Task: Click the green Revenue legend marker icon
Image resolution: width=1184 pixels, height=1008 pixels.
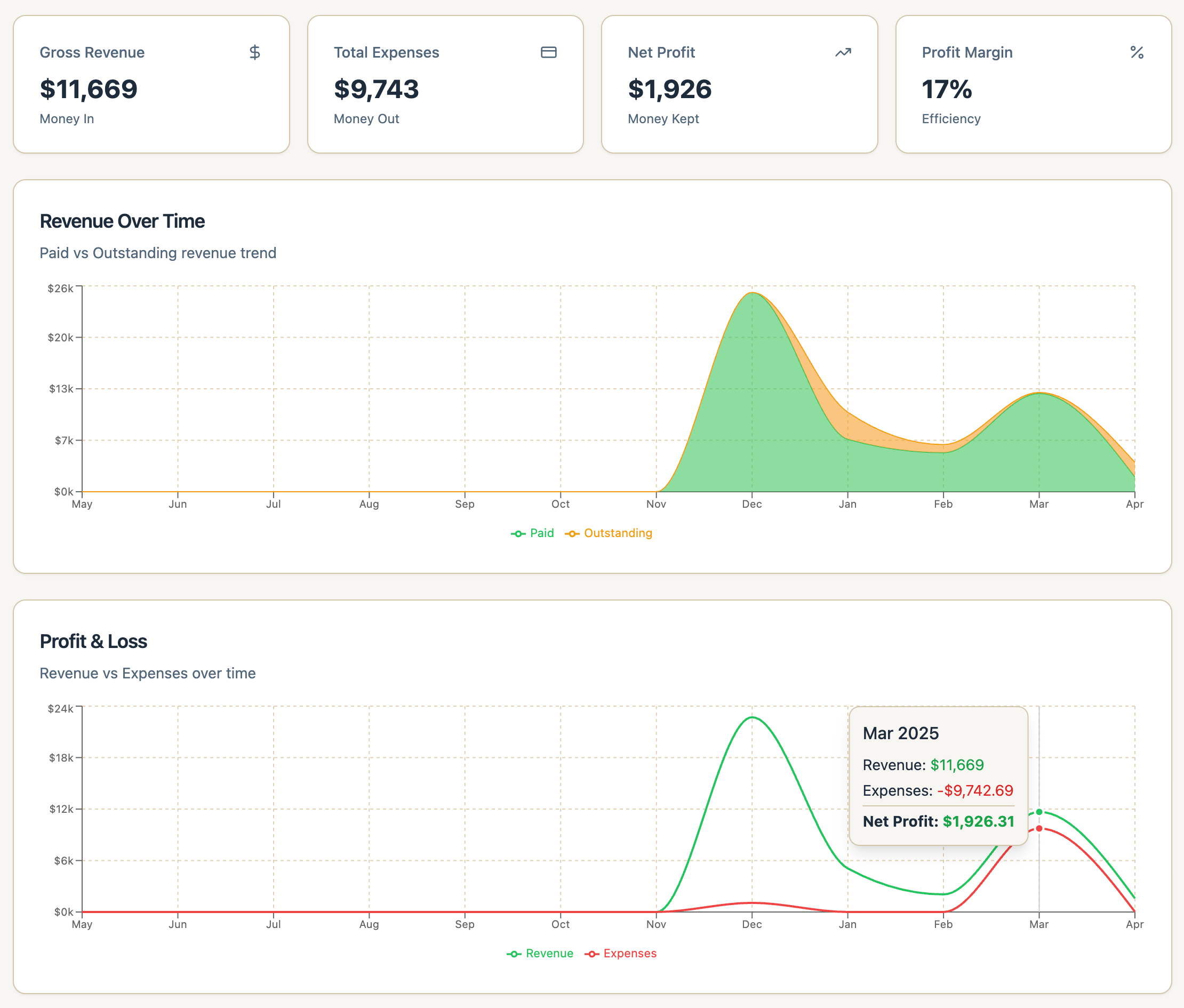Action: (x=514, y=954)
